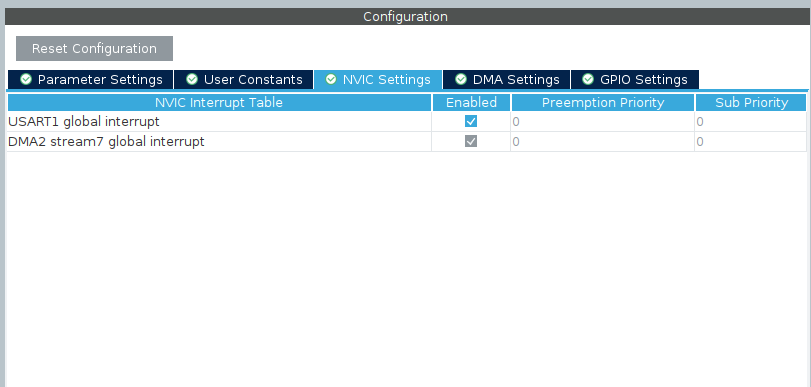Click the Sub Priority column header

click(752, 102)
